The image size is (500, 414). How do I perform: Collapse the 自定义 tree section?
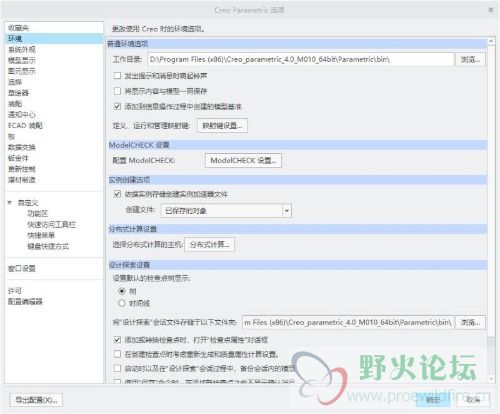[x=10, y=202]
